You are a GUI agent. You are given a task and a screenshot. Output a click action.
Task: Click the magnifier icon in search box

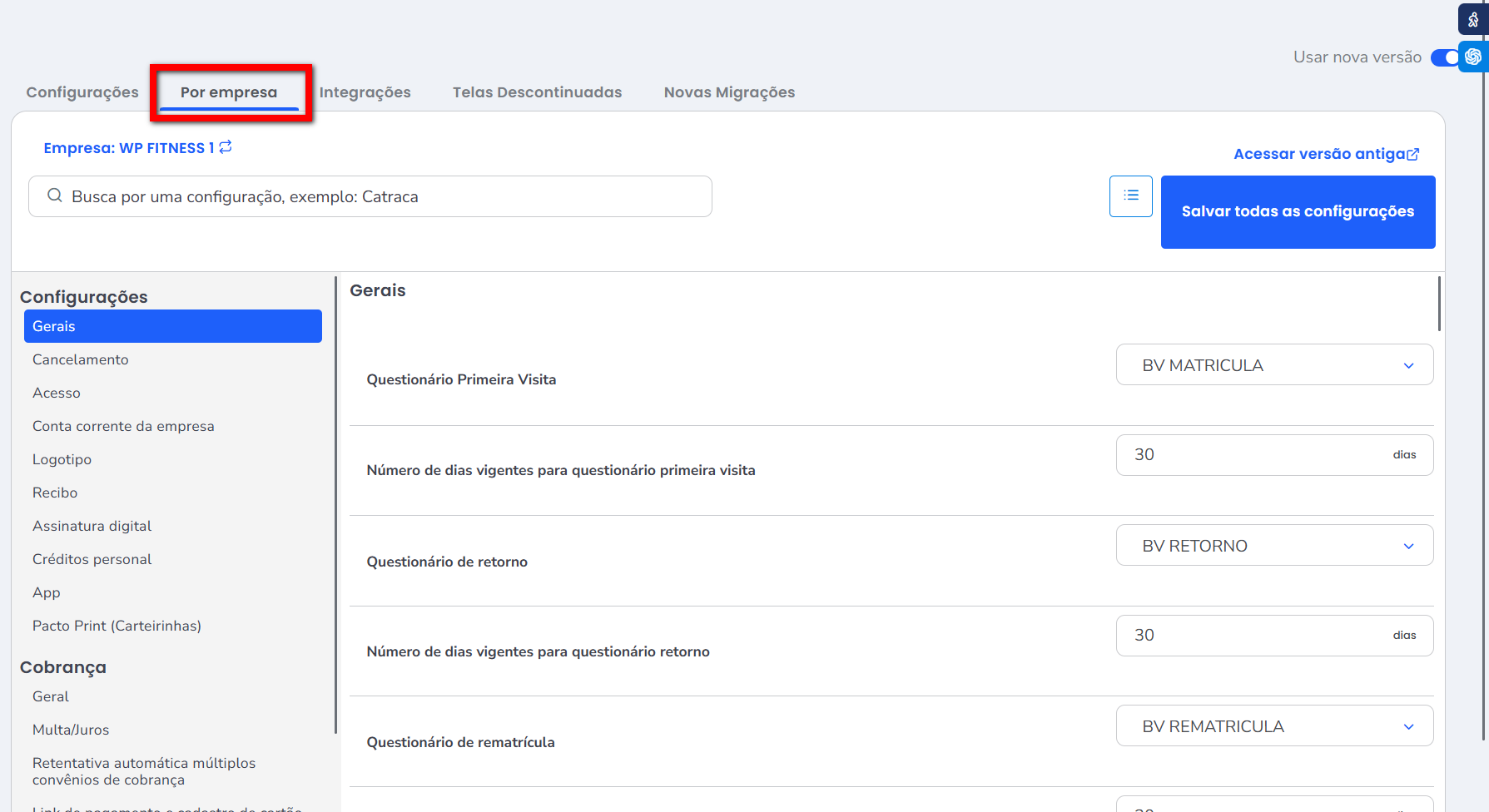(x=55, y=196)
